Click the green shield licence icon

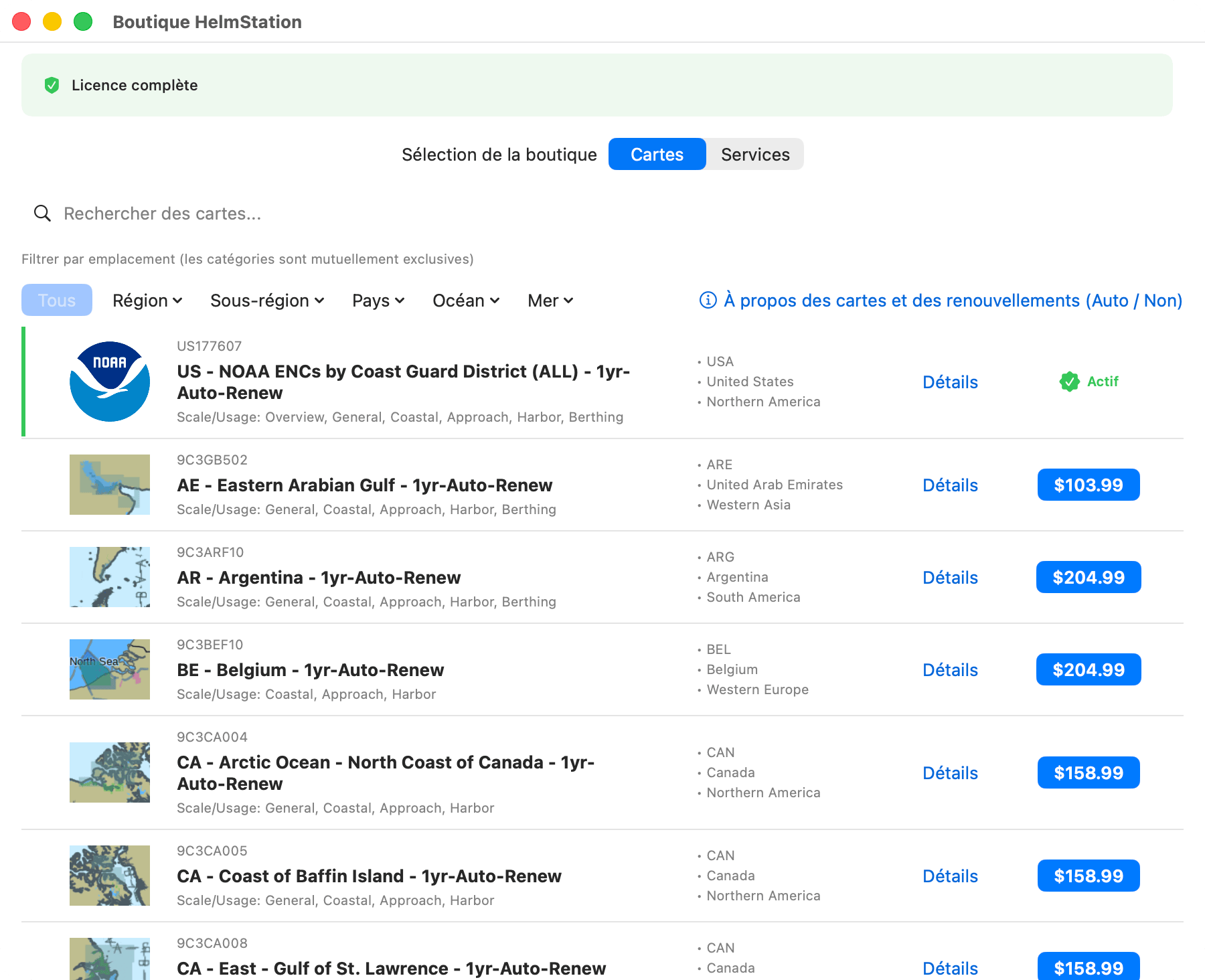tap(52, 85)
